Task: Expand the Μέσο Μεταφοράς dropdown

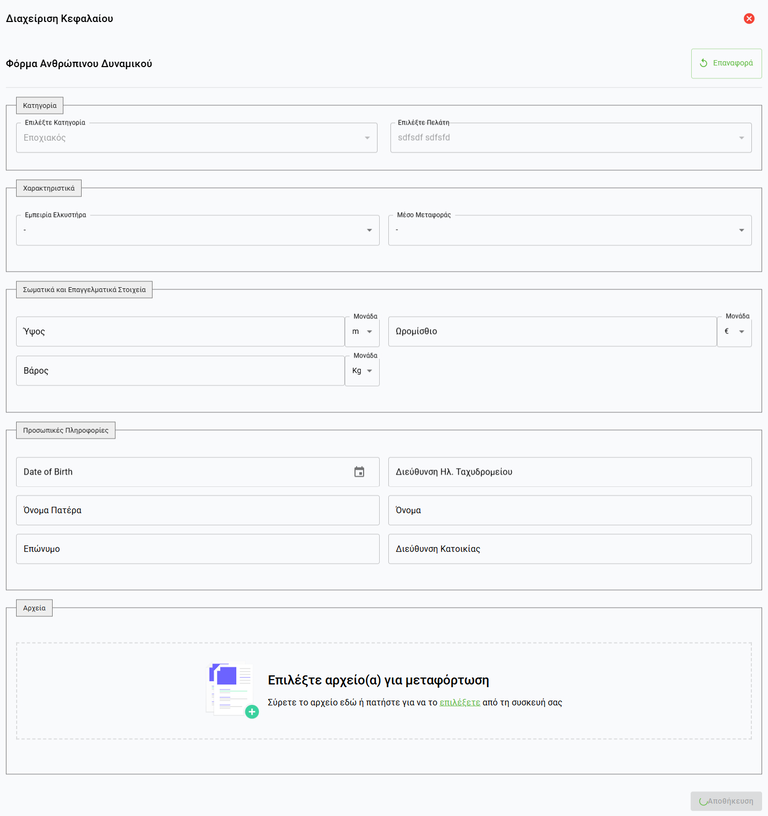Action: [x=570, y=230]
